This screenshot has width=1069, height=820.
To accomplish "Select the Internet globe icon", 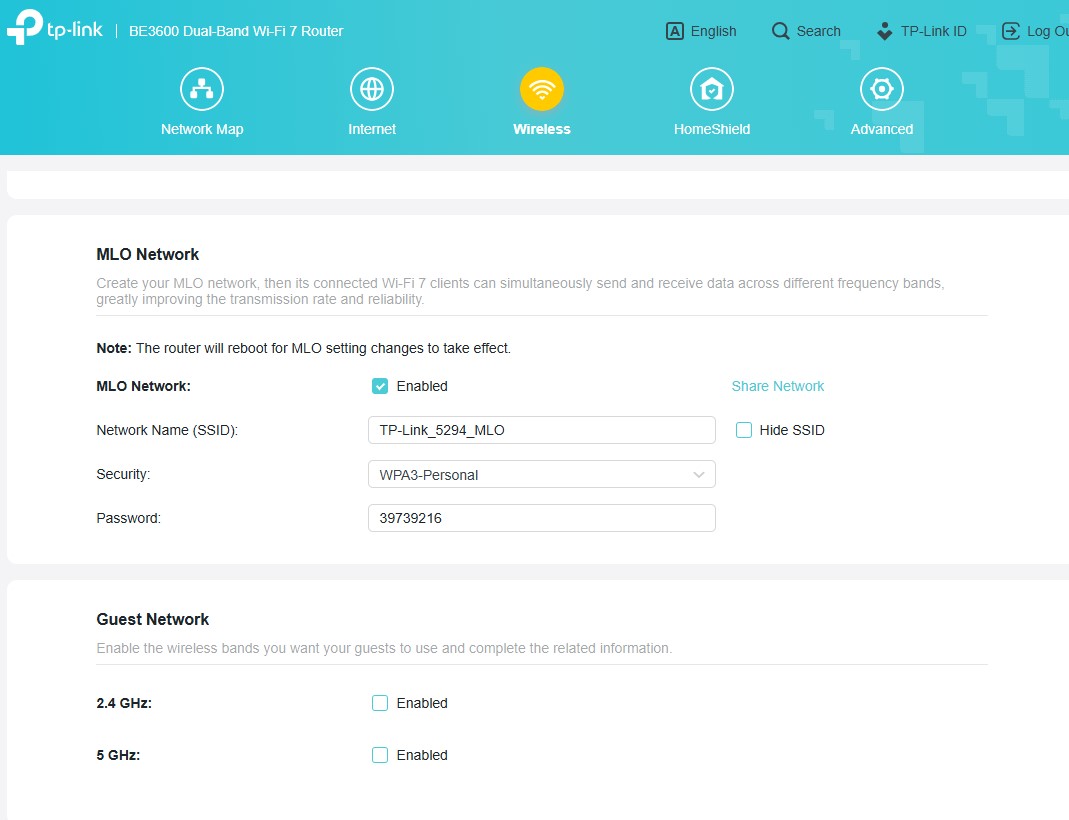I will pos(372,90).
